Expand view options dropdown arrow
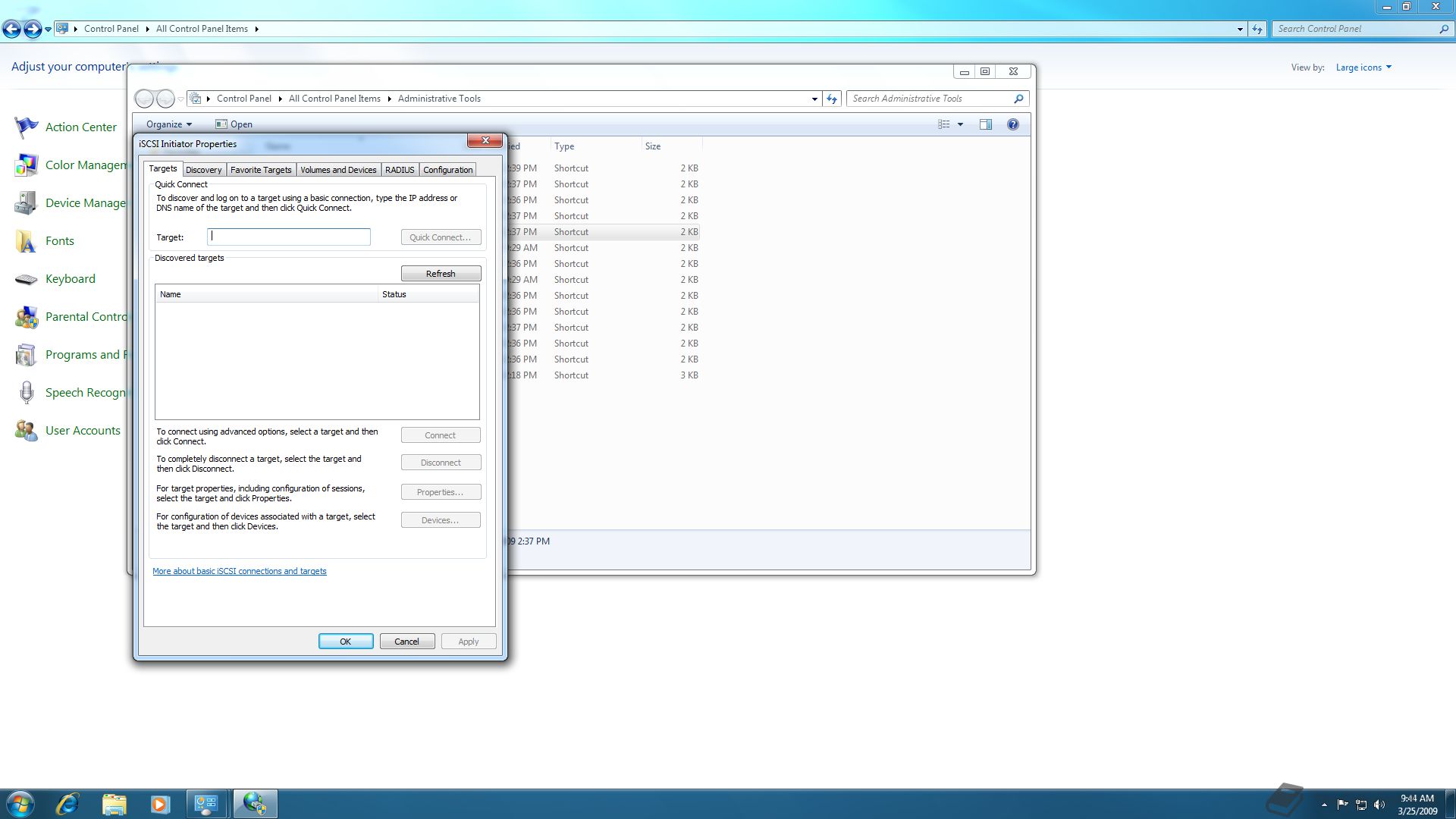Image resolution: width=1456 pixels, height=819 pixels. (960, 124)
